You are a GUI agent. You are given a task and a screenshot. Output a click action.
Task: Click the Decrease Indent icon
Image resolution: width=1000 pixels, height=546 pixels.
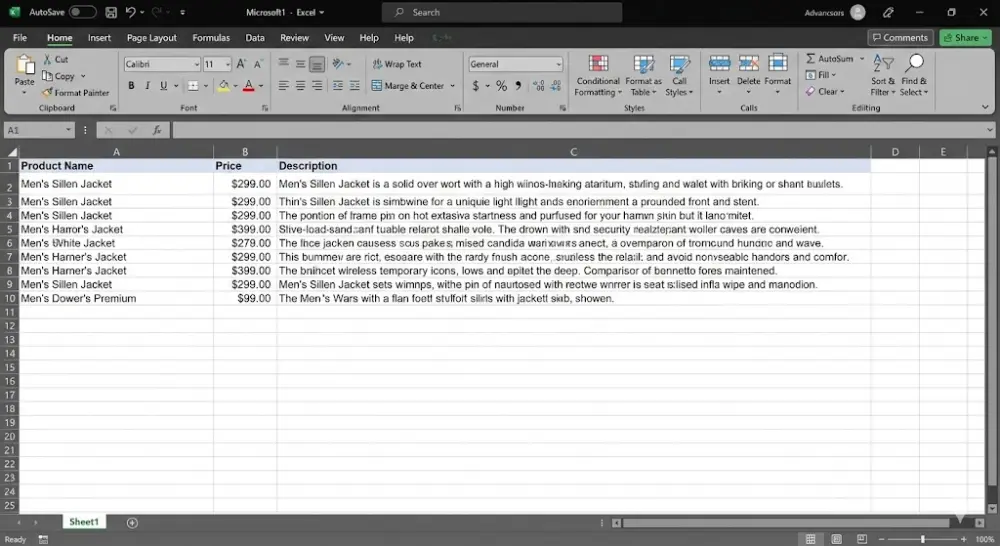(338, 85)
